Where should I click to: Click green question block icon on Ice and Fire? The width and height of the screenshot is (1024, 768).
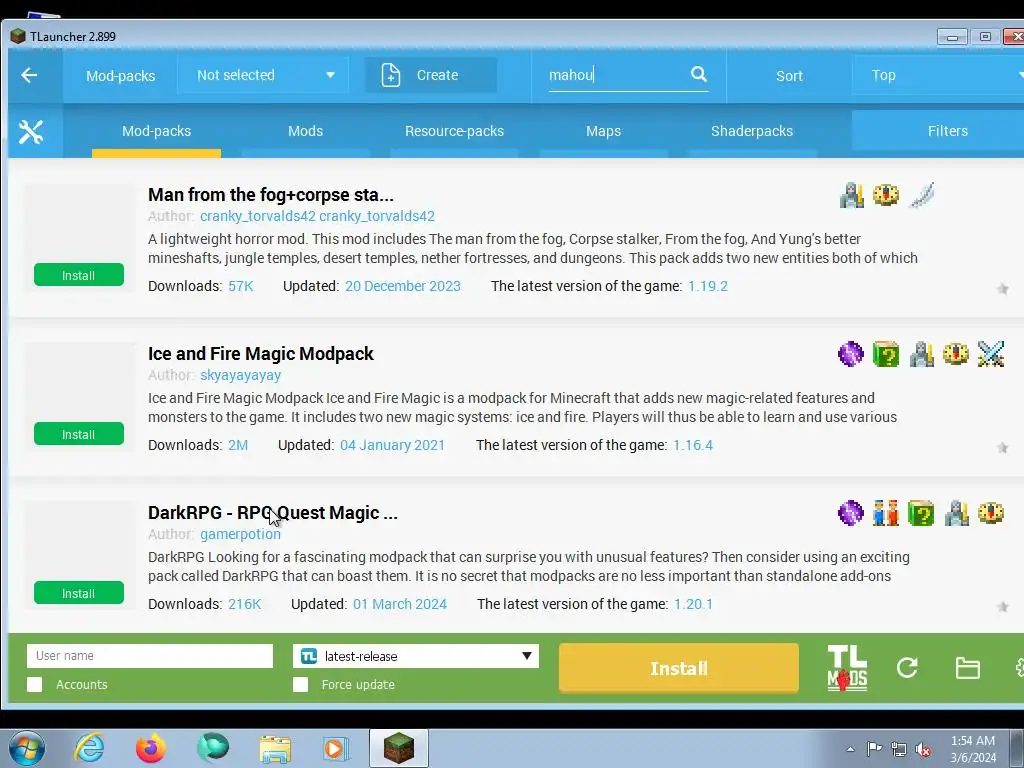[886, 354]
